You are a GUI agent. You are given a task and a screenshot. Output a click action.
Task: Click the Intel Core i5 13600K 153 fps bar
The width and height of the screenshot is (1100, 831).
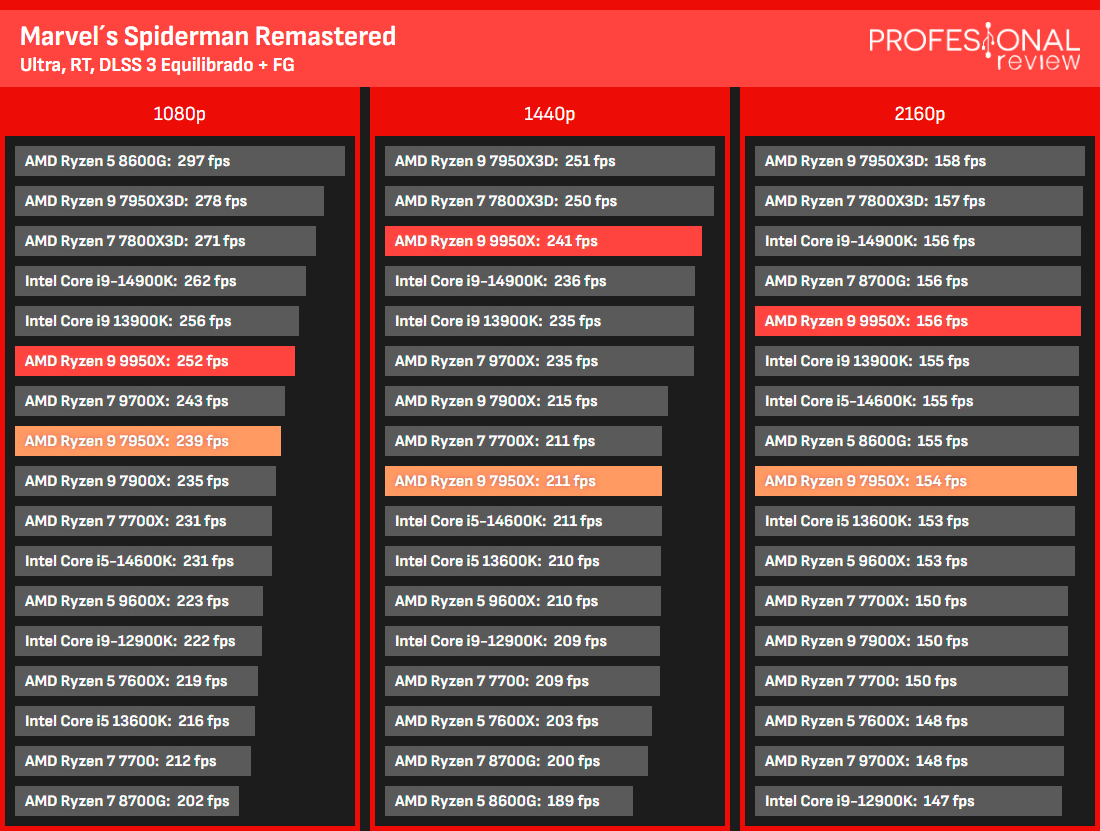tap(915, 520)
